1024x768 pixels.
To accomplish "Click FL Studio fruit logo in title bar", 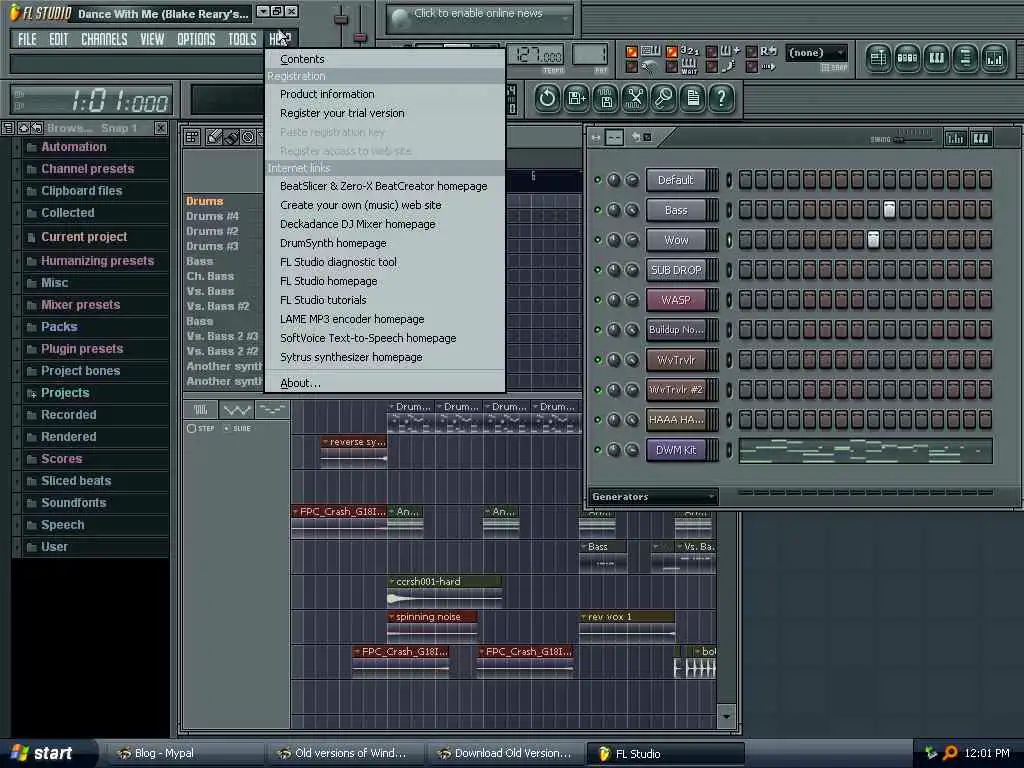I will [x=14, y=12].
